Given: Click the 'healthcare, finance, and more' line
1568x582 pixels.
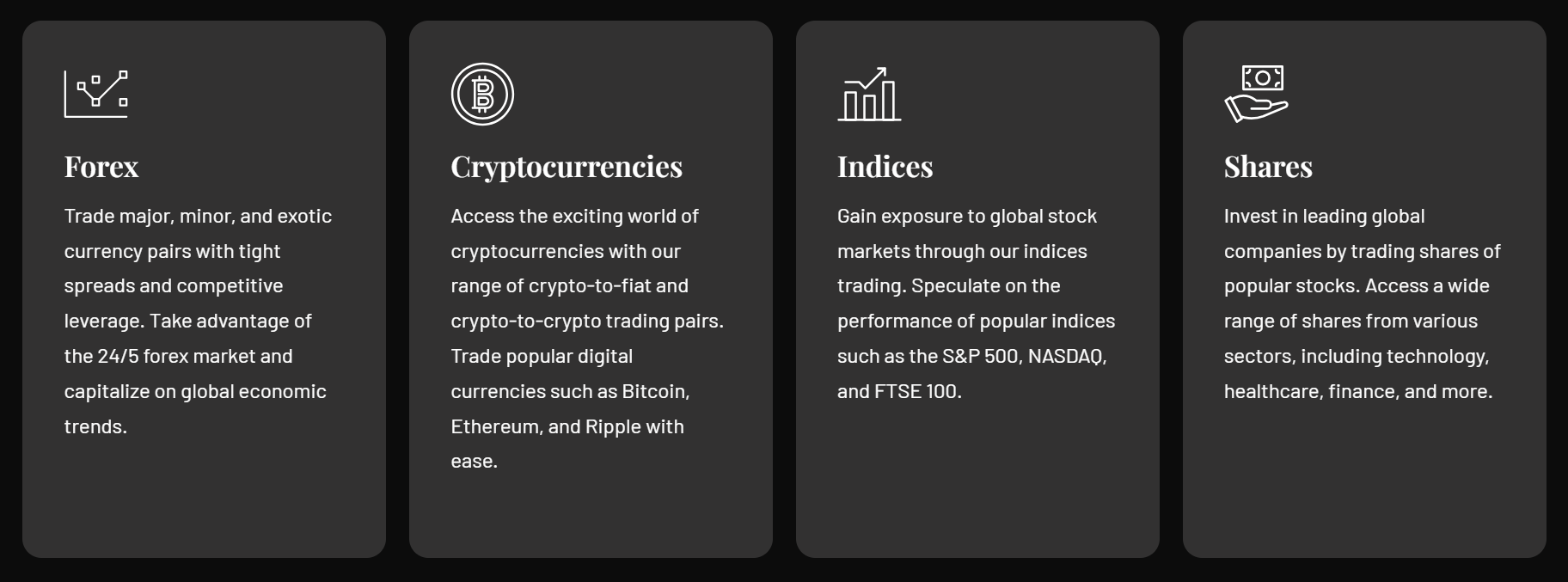Looking at the screenshot, I should point(1358,391).
